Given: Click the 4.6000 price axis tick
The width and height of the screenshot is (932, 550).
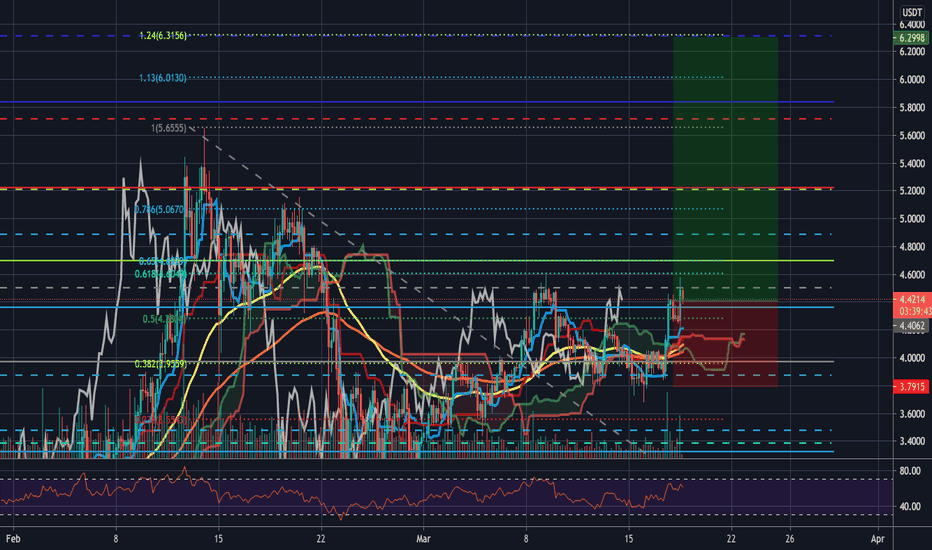Looking at the screenshot, I should click(x=912, y=275).
